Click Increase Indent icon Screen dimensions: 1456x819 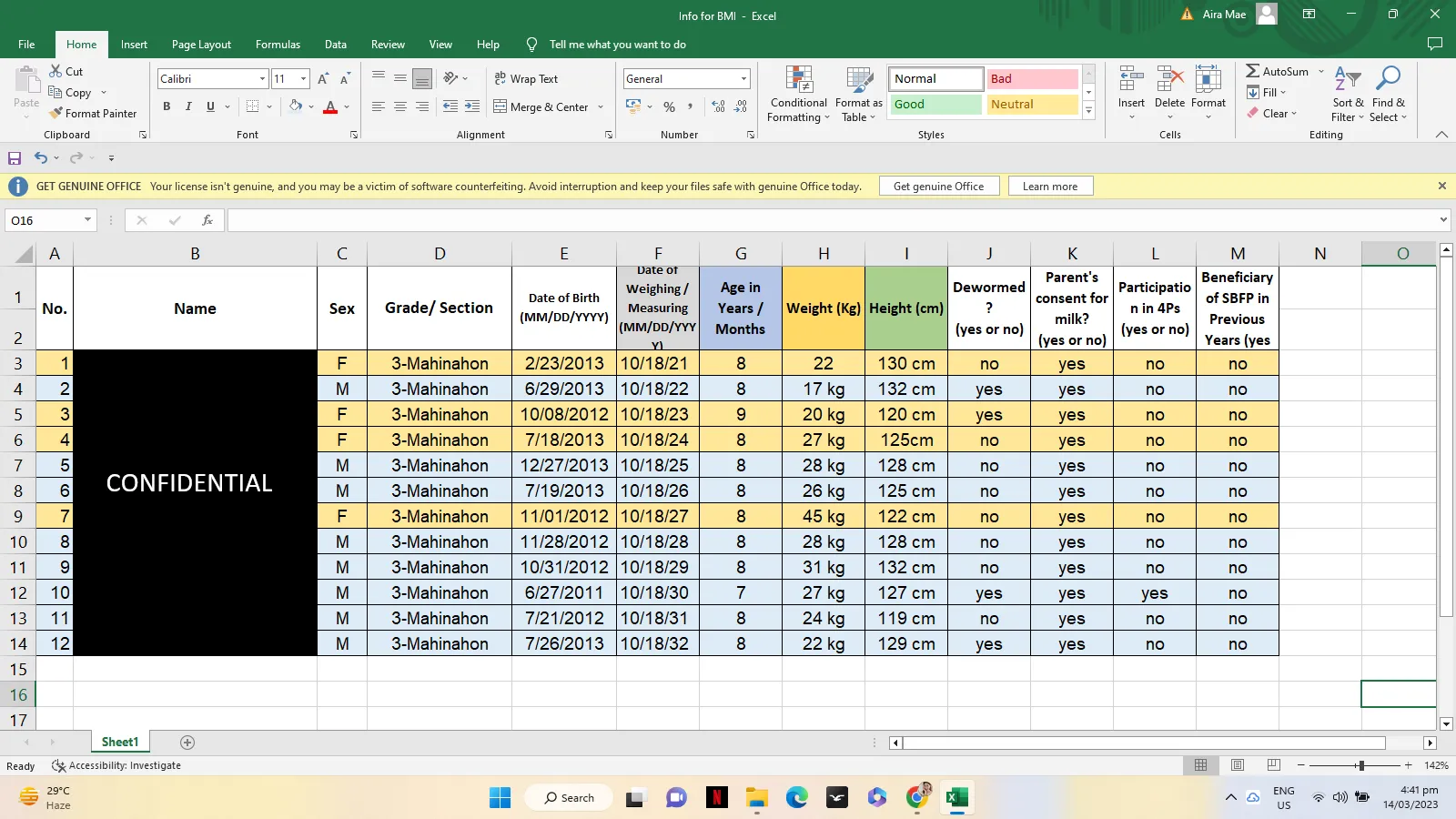pyautogui.click(x=472, y=106)
